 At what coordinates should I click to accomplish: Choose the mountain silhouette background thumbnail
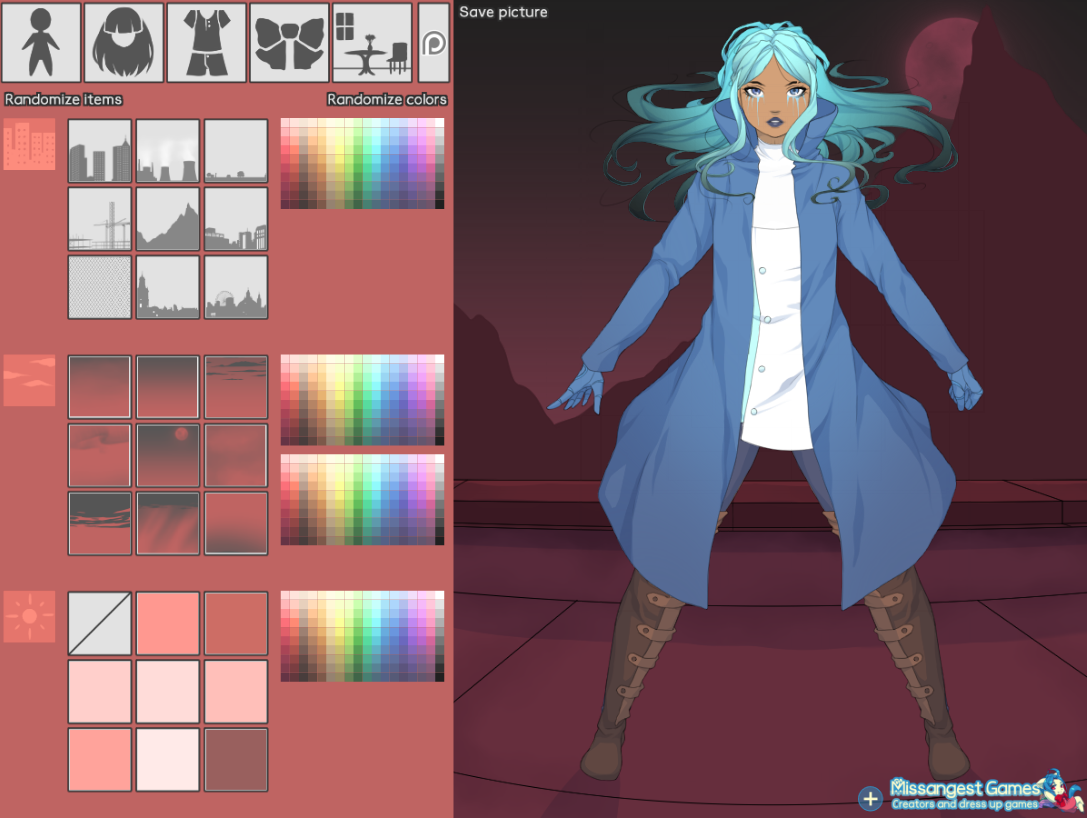pos(168,219)
